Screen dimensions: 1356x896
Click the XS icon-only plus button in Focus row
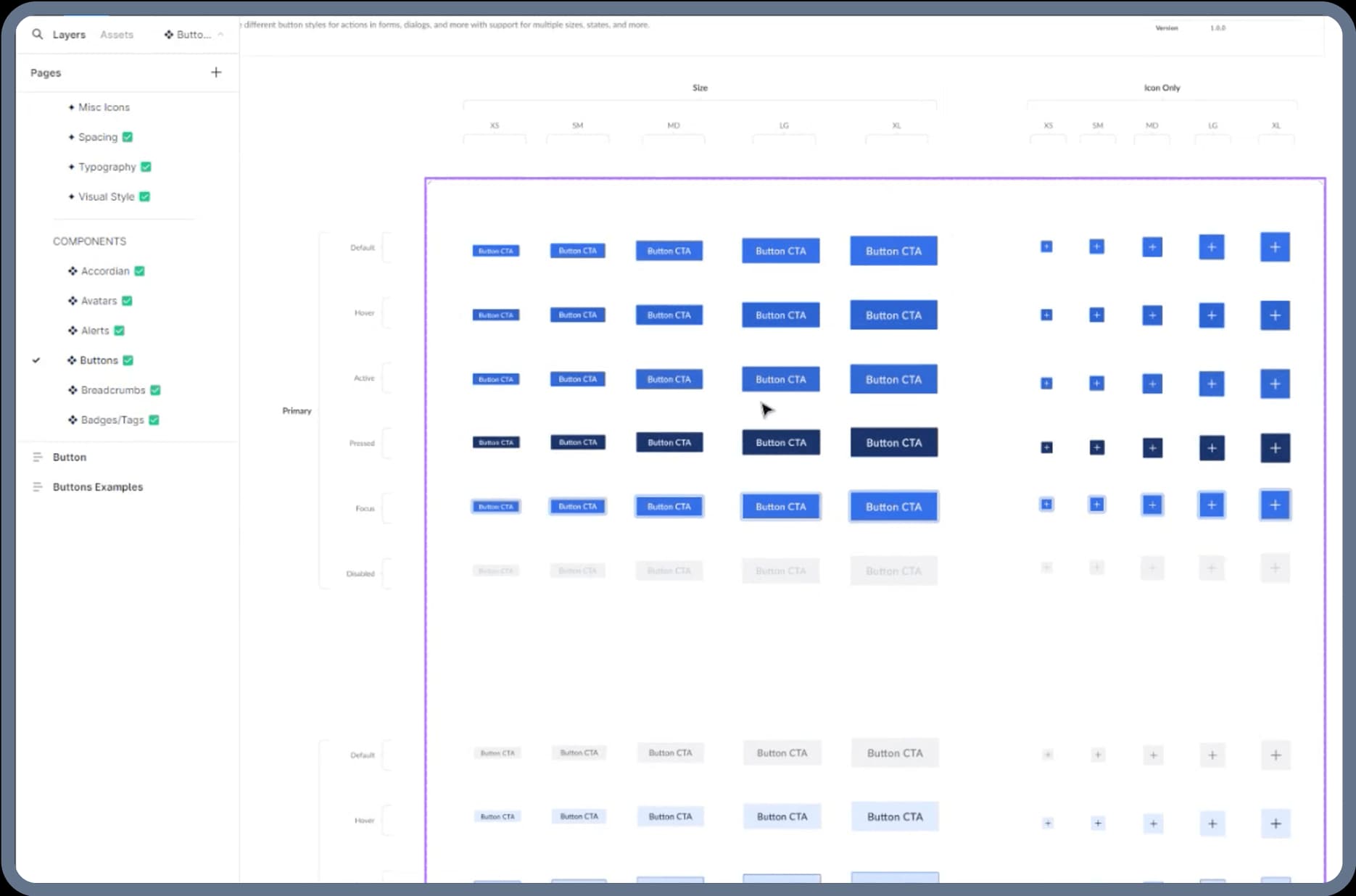click(1046, 505)
